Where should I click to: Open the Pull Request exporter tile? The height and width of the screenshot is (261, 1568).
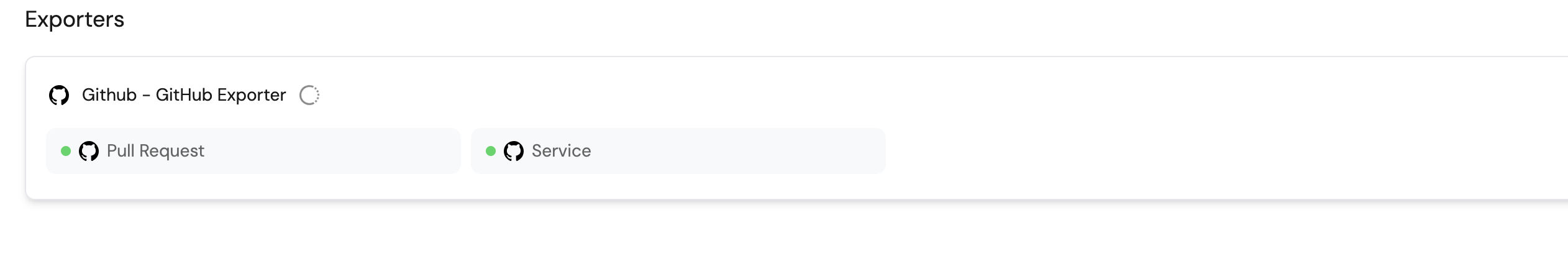pyautogui.click(x=253, y=151)
